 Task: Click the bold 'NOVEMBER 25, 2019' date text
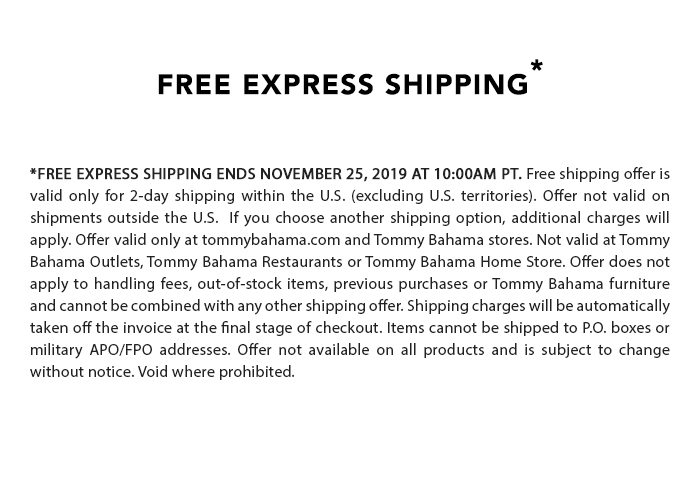(333, 174)
